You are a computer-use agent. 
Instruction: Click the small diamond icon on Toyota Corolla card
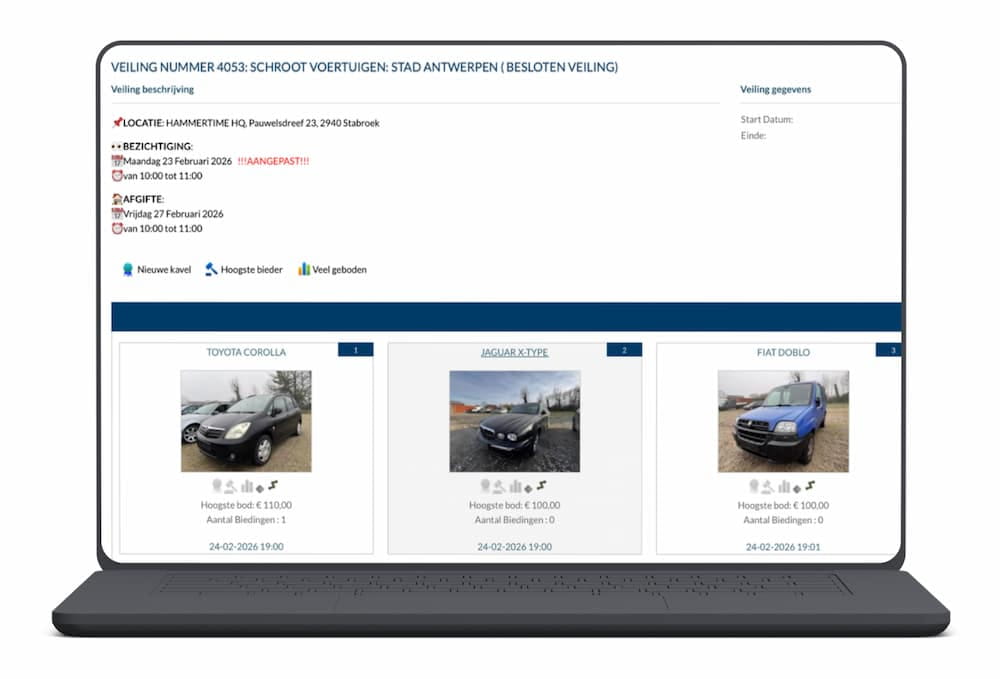coord(260,489)
